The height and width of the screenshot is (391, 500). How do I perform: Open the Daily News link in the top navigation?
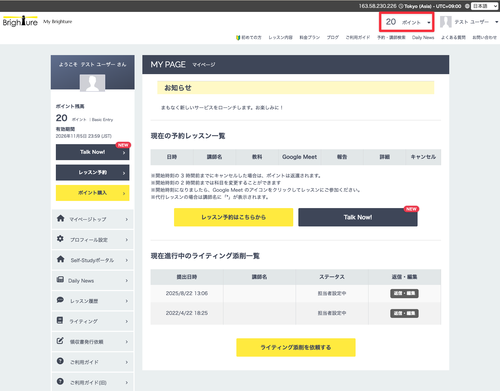tap(423, 37)
